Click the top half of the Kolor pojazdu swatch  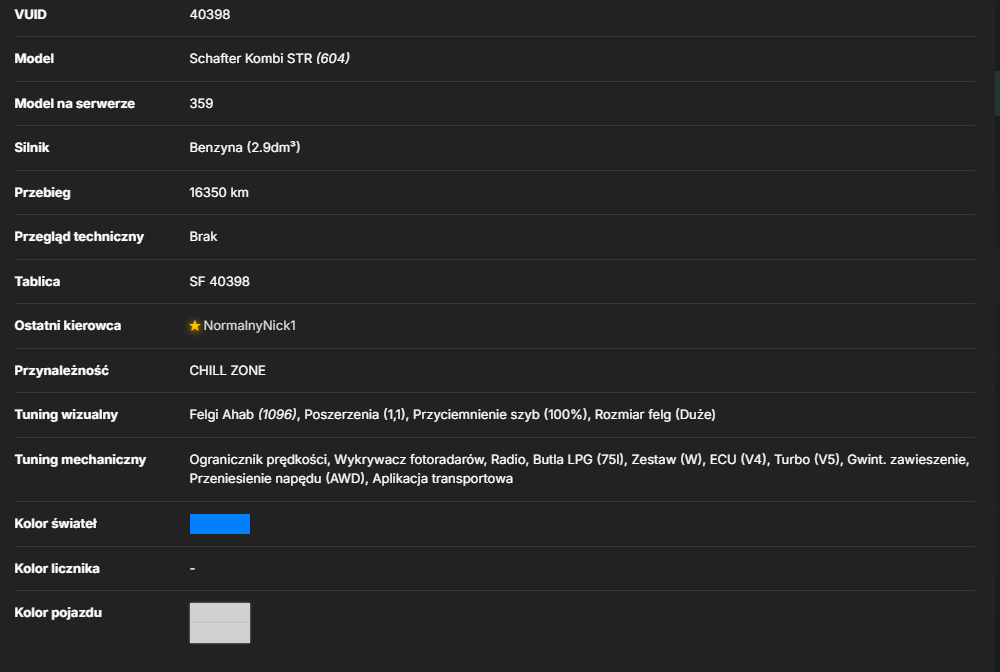coord(220,613)
